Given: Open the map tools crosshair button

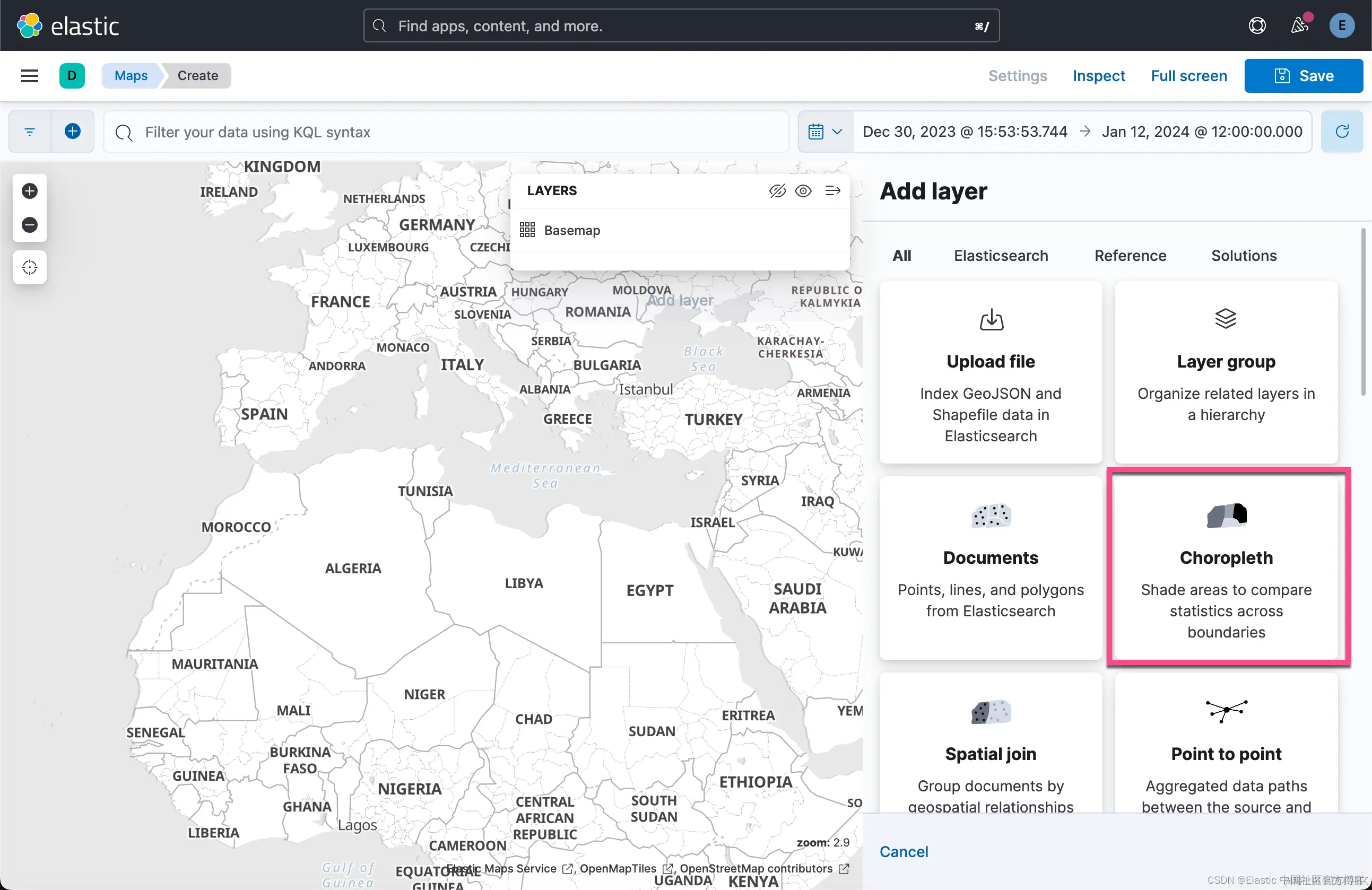Looking at the screenshot, I should click(x=29, y=267).
